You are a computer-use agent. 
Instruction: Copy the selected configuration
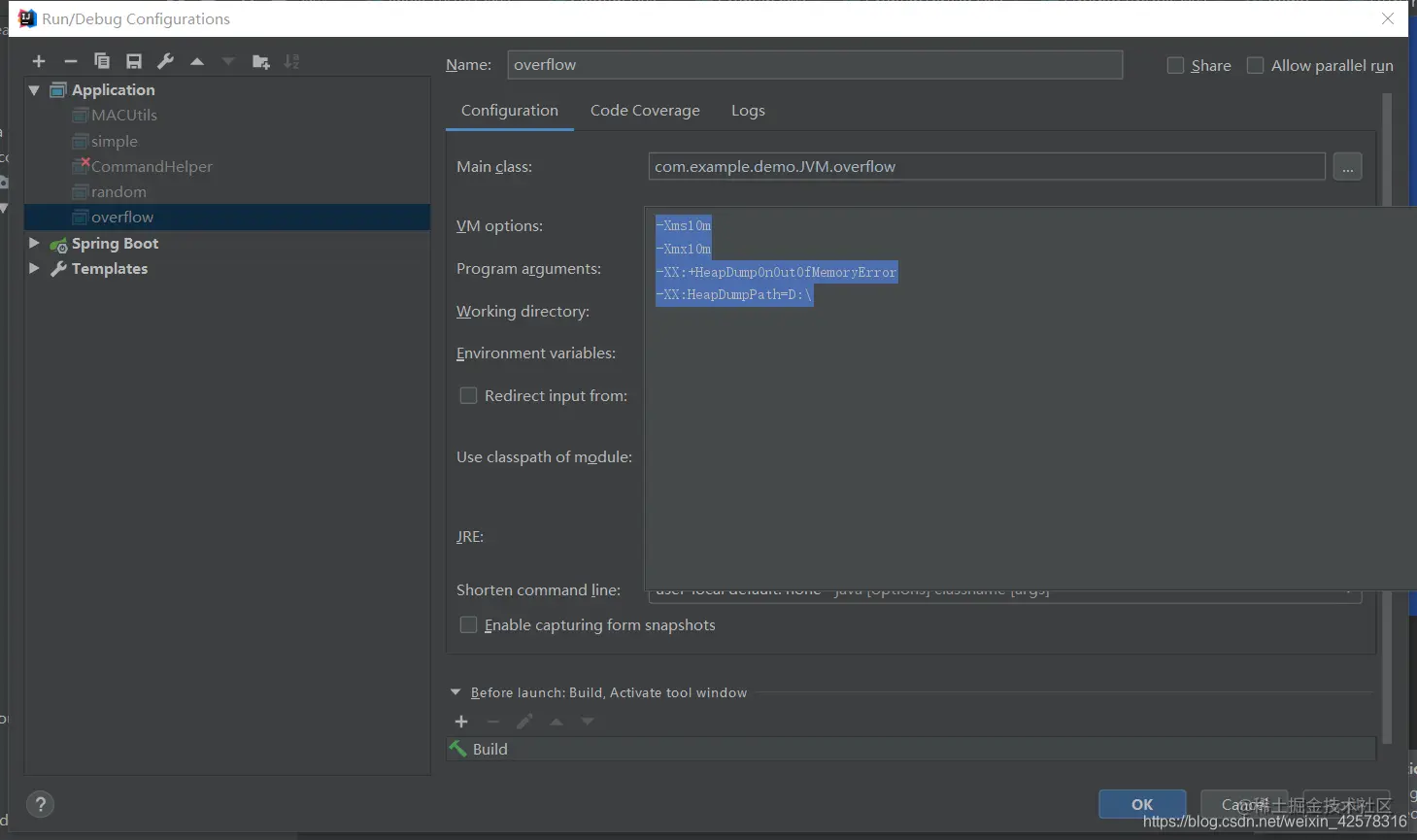(102, 61)
